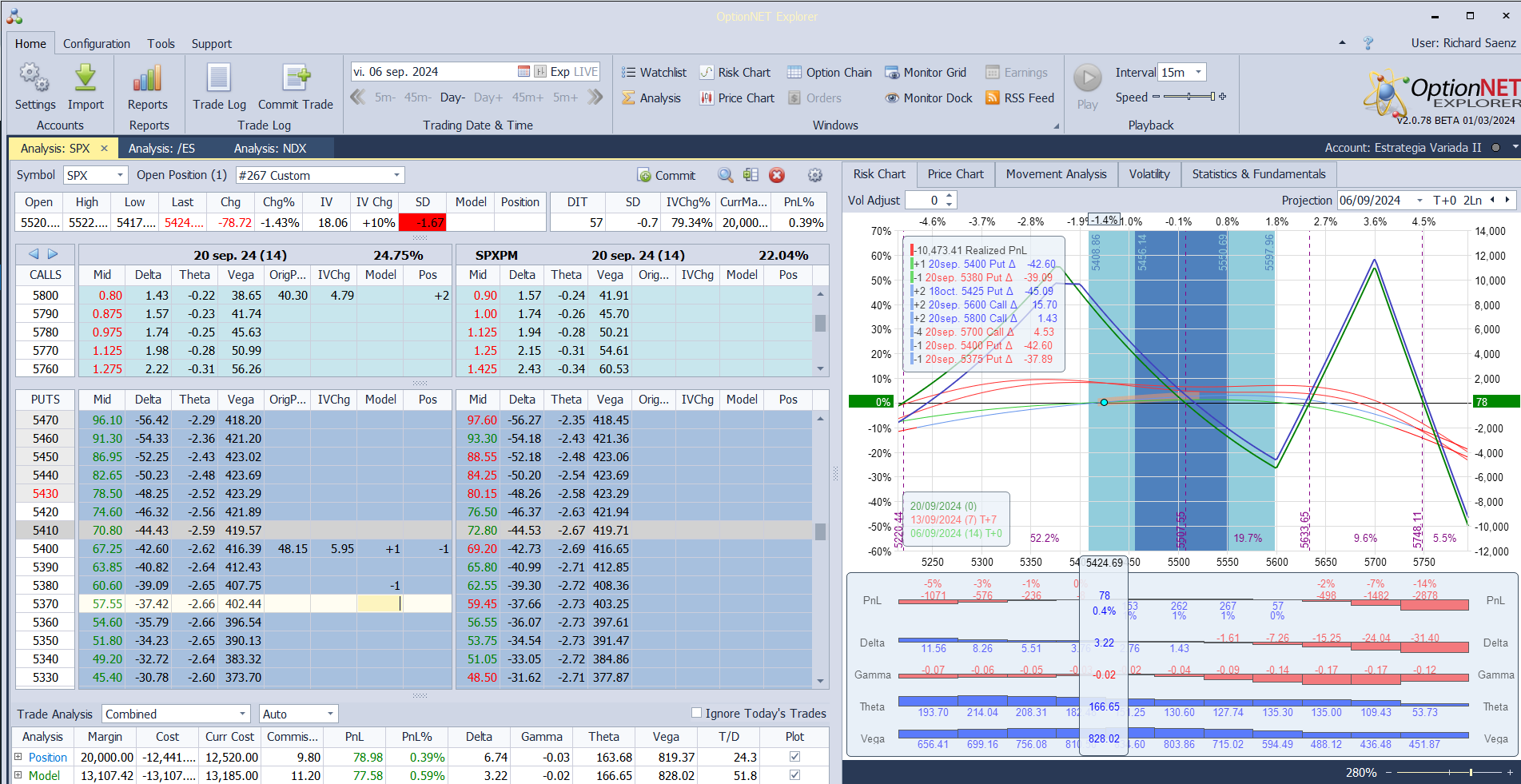Image resolution: width=1521 pixels, height=784 pixels.
Task: Show the next expiration with right arrow
Action: [x=53, y=254]
